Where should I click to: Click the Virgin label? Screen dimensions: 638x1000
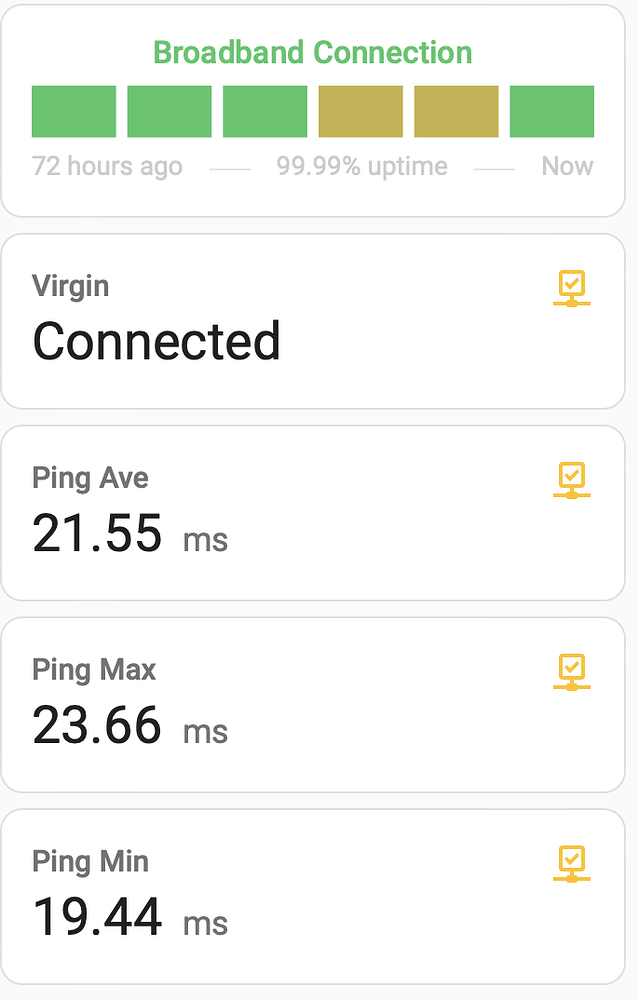70,286
